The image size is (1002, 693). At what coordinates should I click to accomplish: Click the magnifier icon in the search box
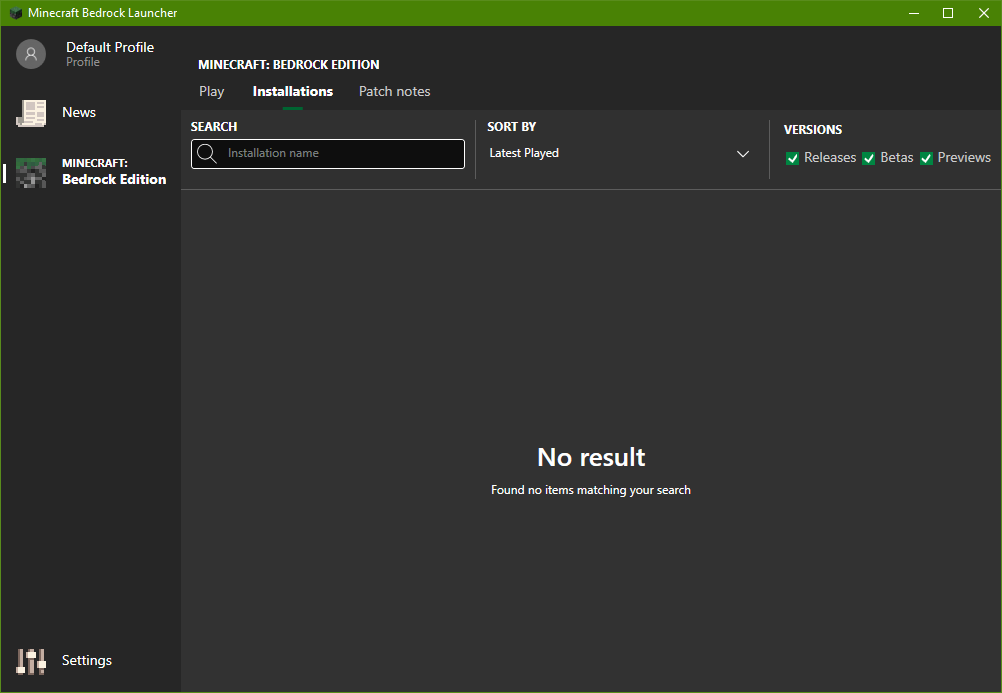click(206, 153)
